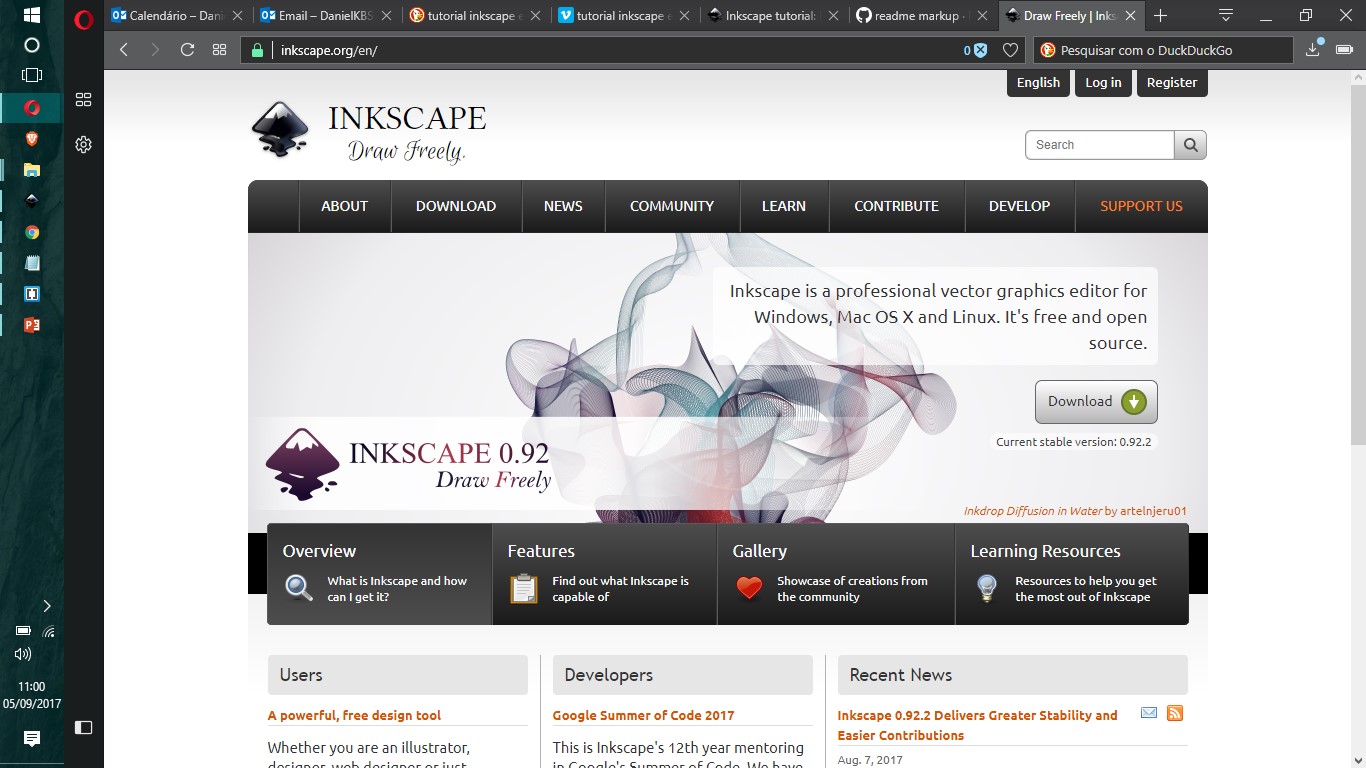Open the LEARN menu

(x=784, y=206)
